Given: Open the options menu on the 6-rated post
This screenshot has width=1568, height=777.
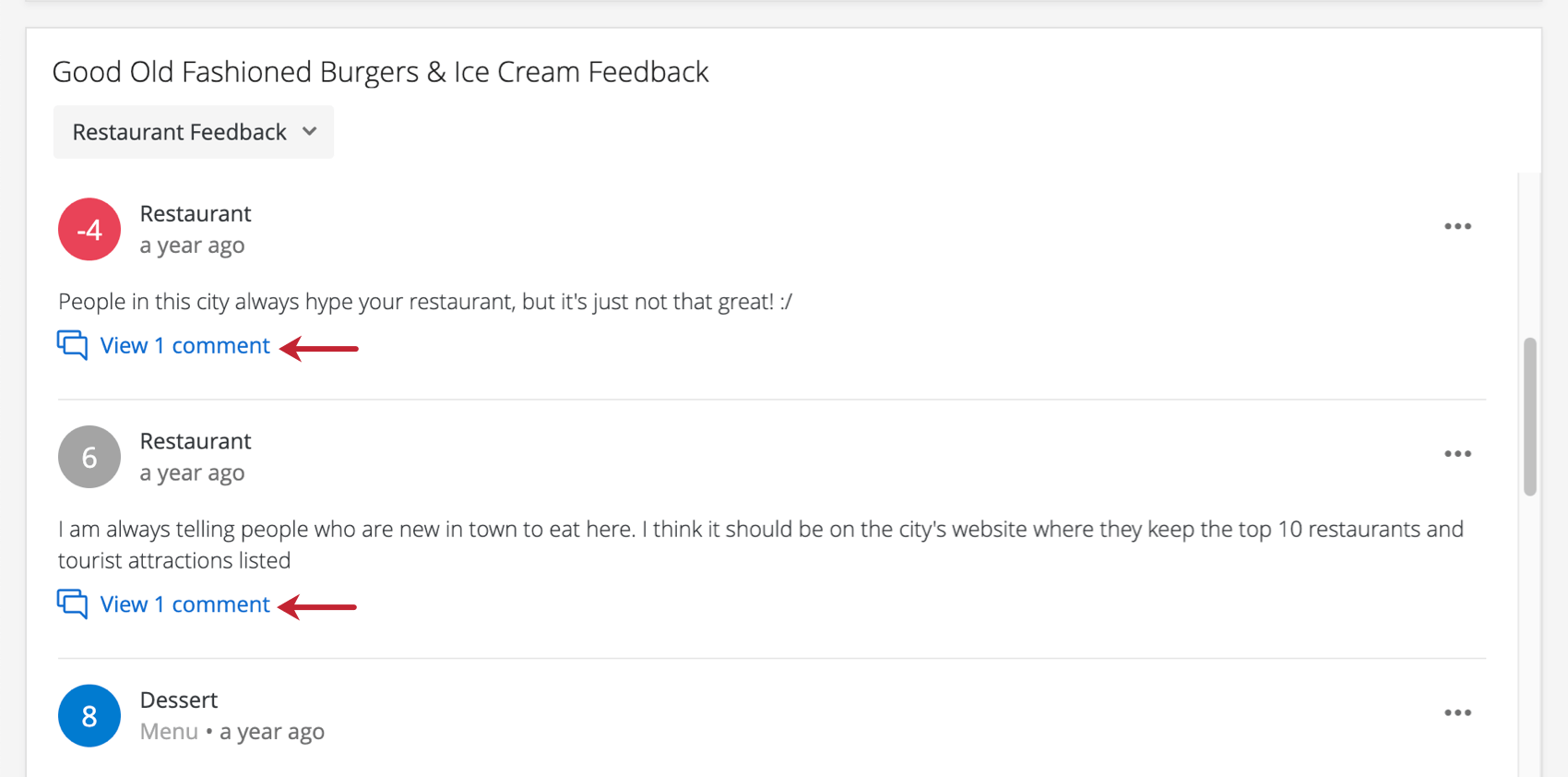Looking at the screenshot, I should coord(1458,453).
